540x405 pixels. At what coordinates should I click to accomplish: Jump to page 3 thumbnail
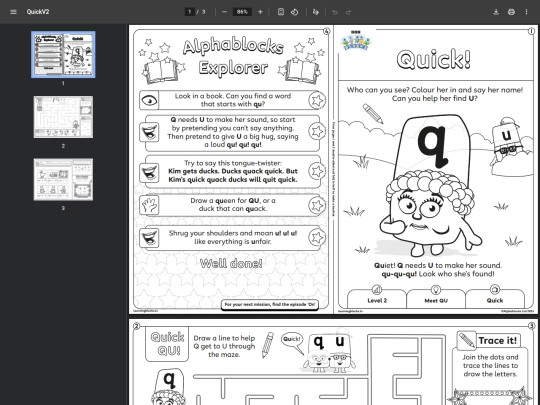click(x=63, y=179)
